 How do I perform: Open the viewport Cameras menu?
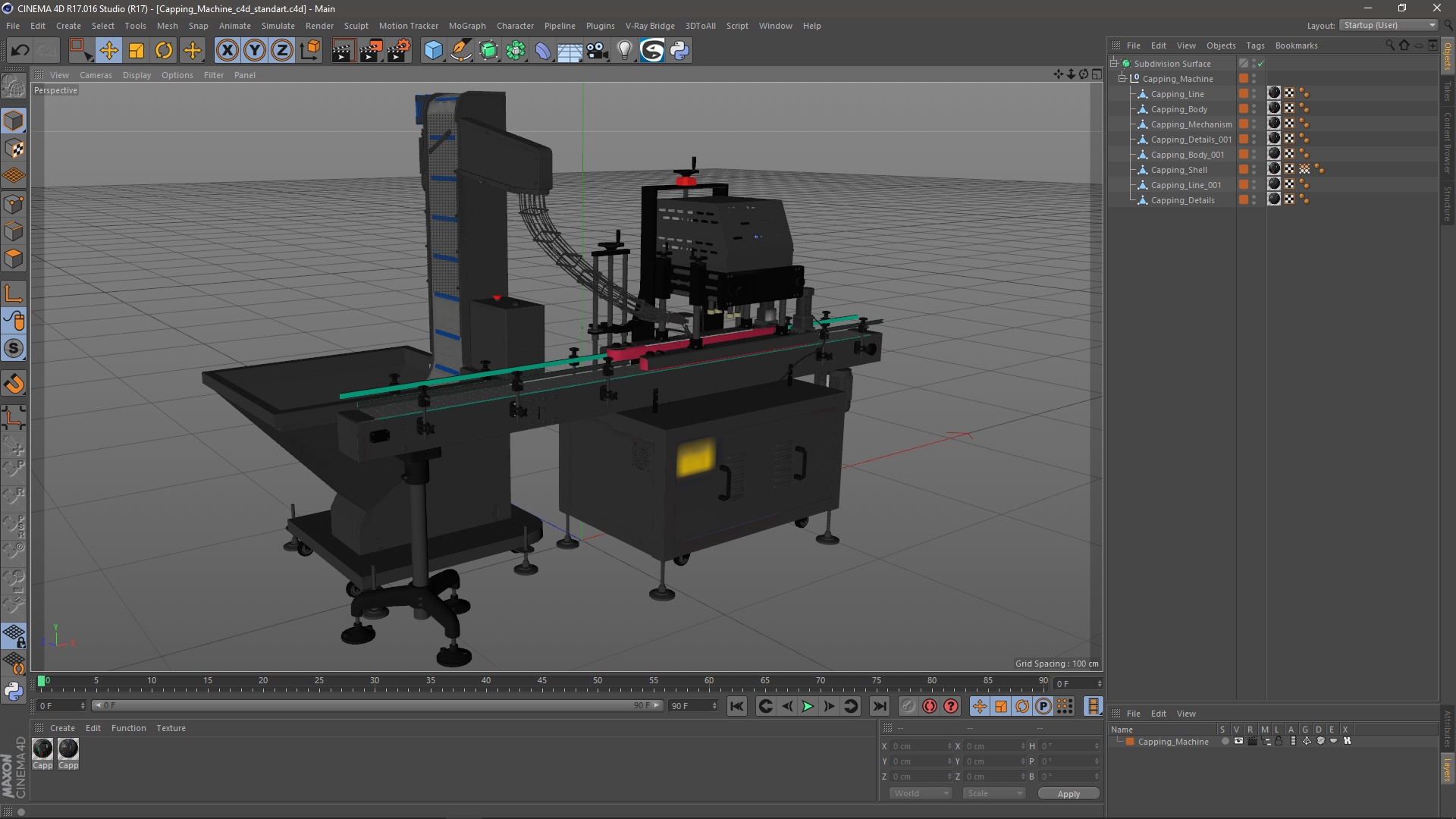(x=96, y=75)
